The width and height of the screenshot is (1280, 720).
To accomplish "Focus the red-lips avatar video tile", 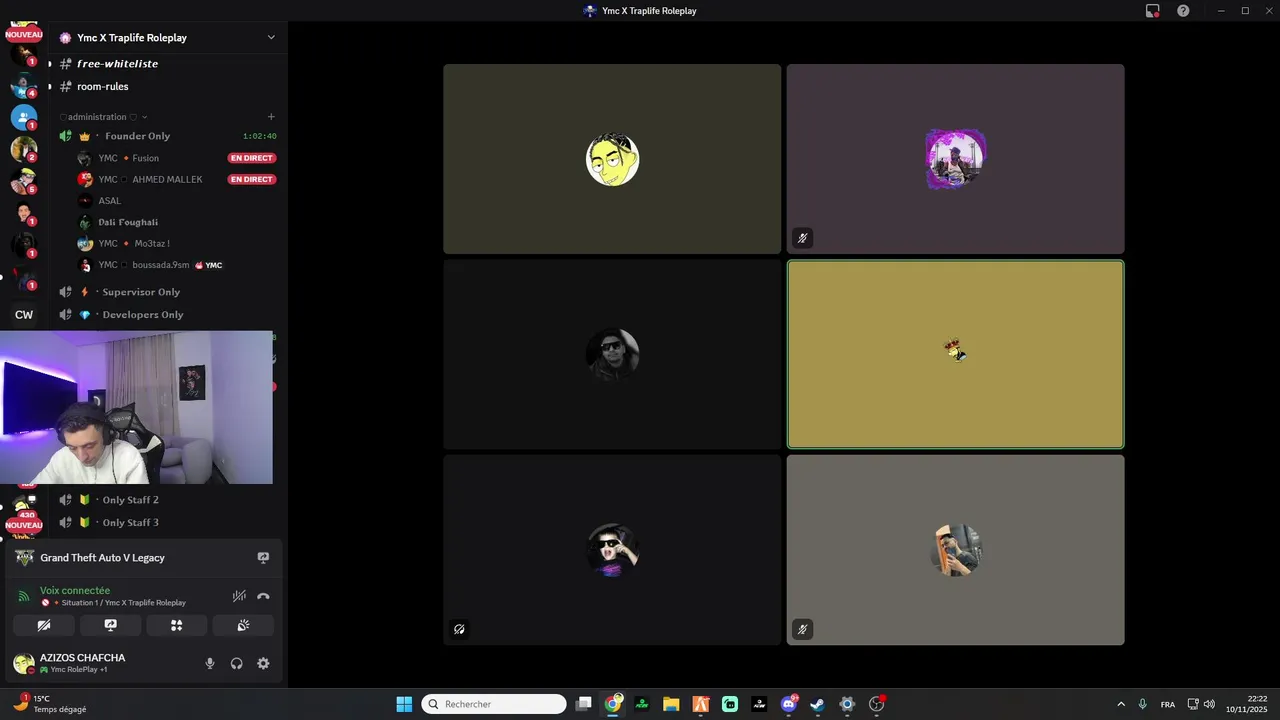I will pos(612,550).
